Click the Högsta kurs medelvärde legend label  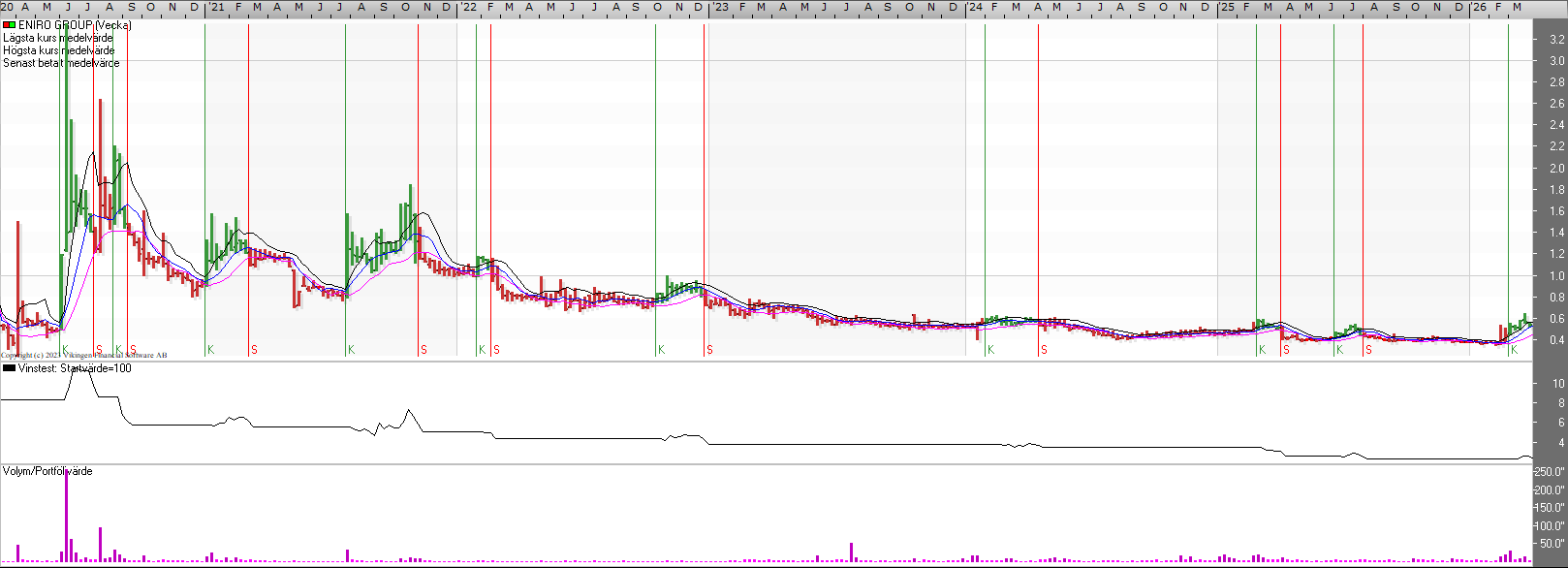click(59, 50)
